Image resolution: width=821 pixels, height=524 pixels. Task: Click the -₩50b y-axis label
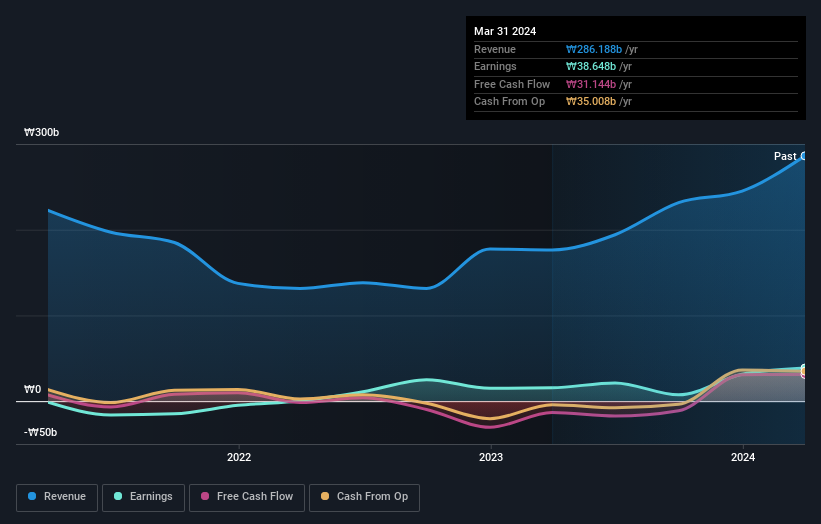click(41, 433)
